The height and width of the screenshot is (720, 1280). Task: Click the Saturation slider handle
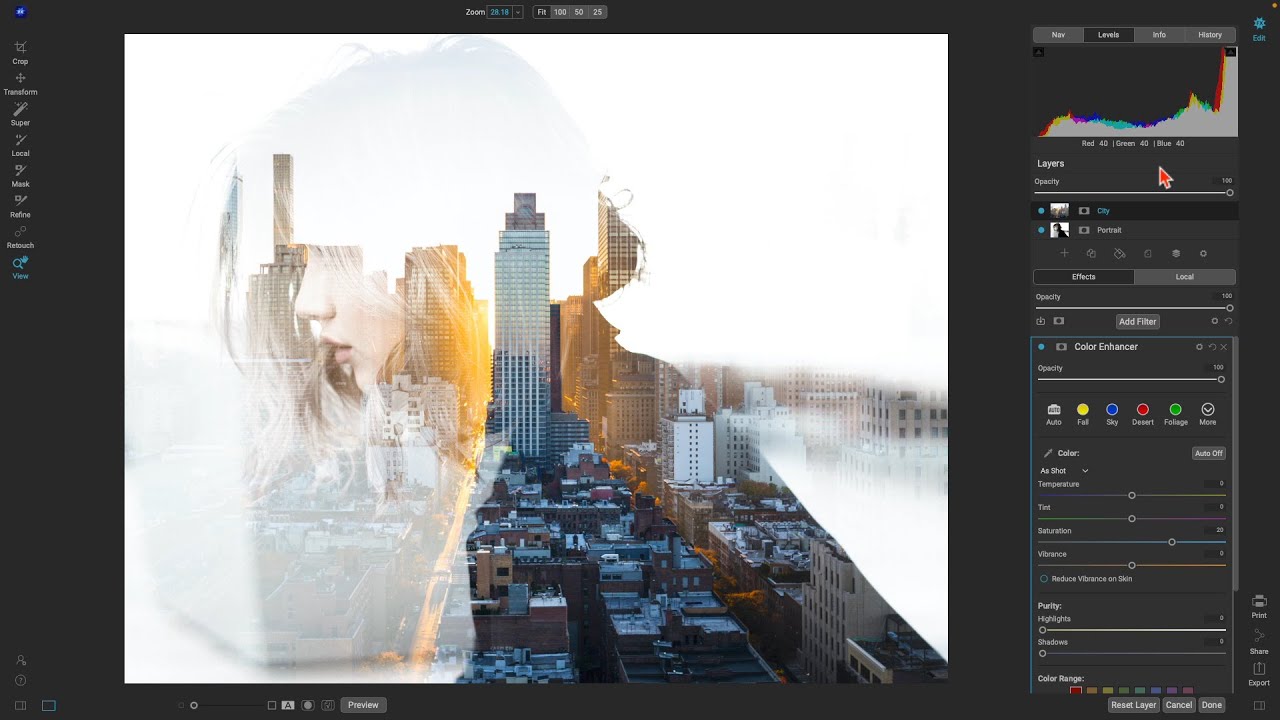tap(1172, 542)
